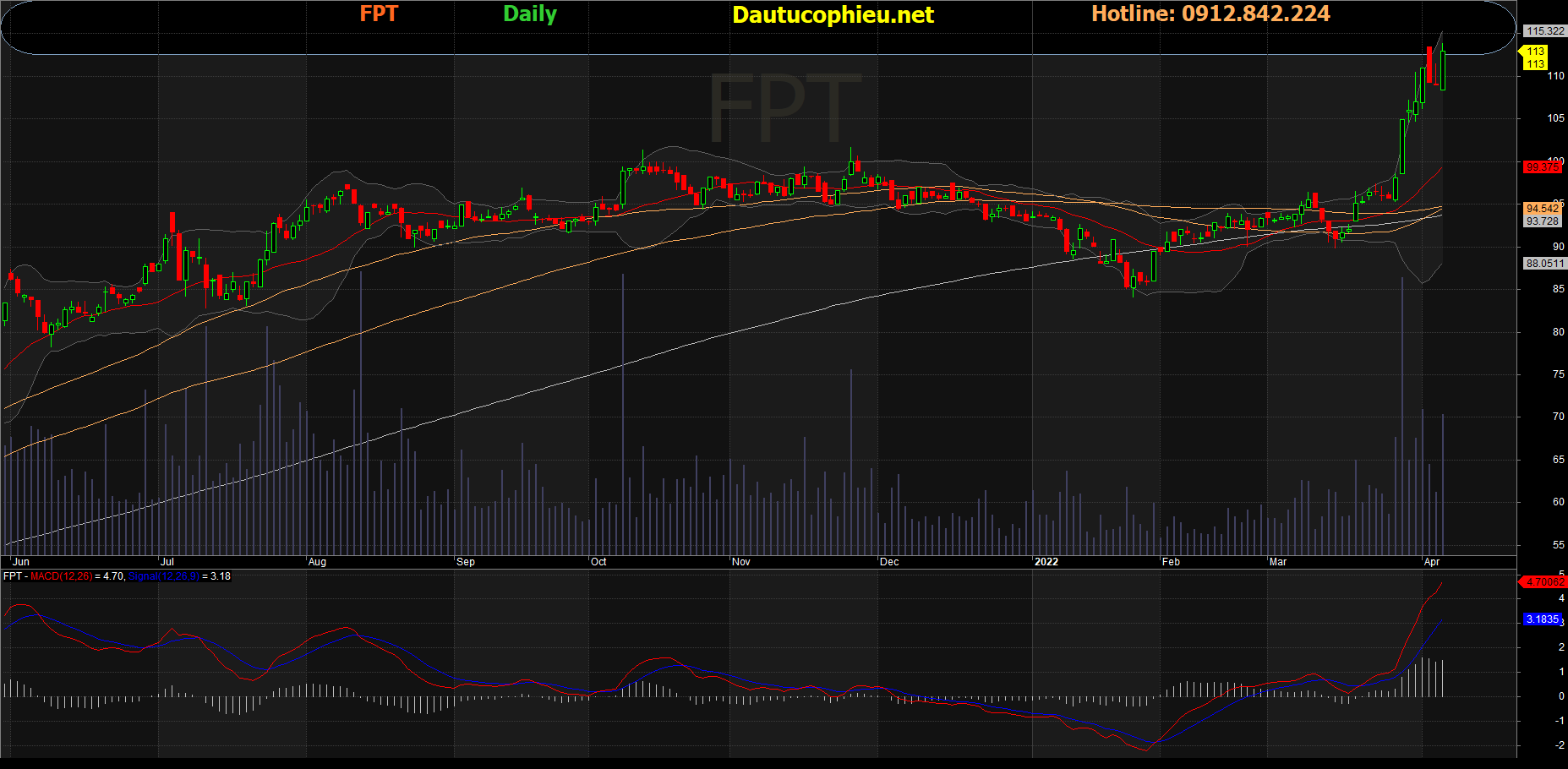Click the latest green candlestick in April
The image size is (1568, 769).
[x=1443, y=70]
